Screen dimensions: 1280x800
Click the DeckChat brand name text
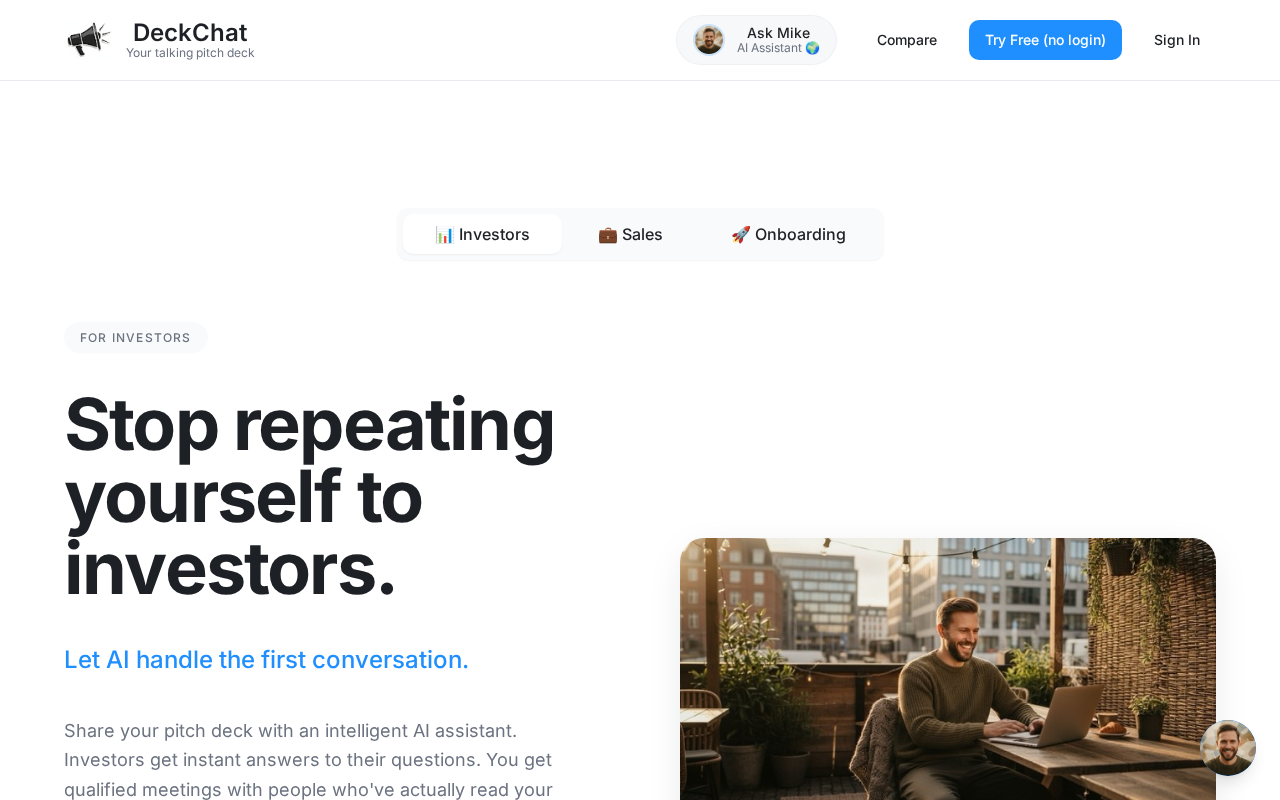pos(190,32)
